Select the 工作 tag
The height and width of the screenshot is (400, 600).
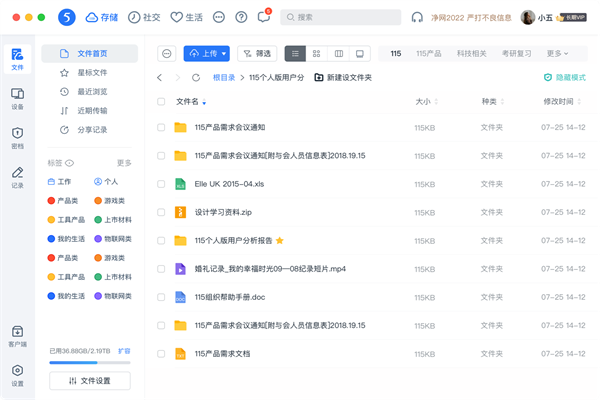coord(59,182)
